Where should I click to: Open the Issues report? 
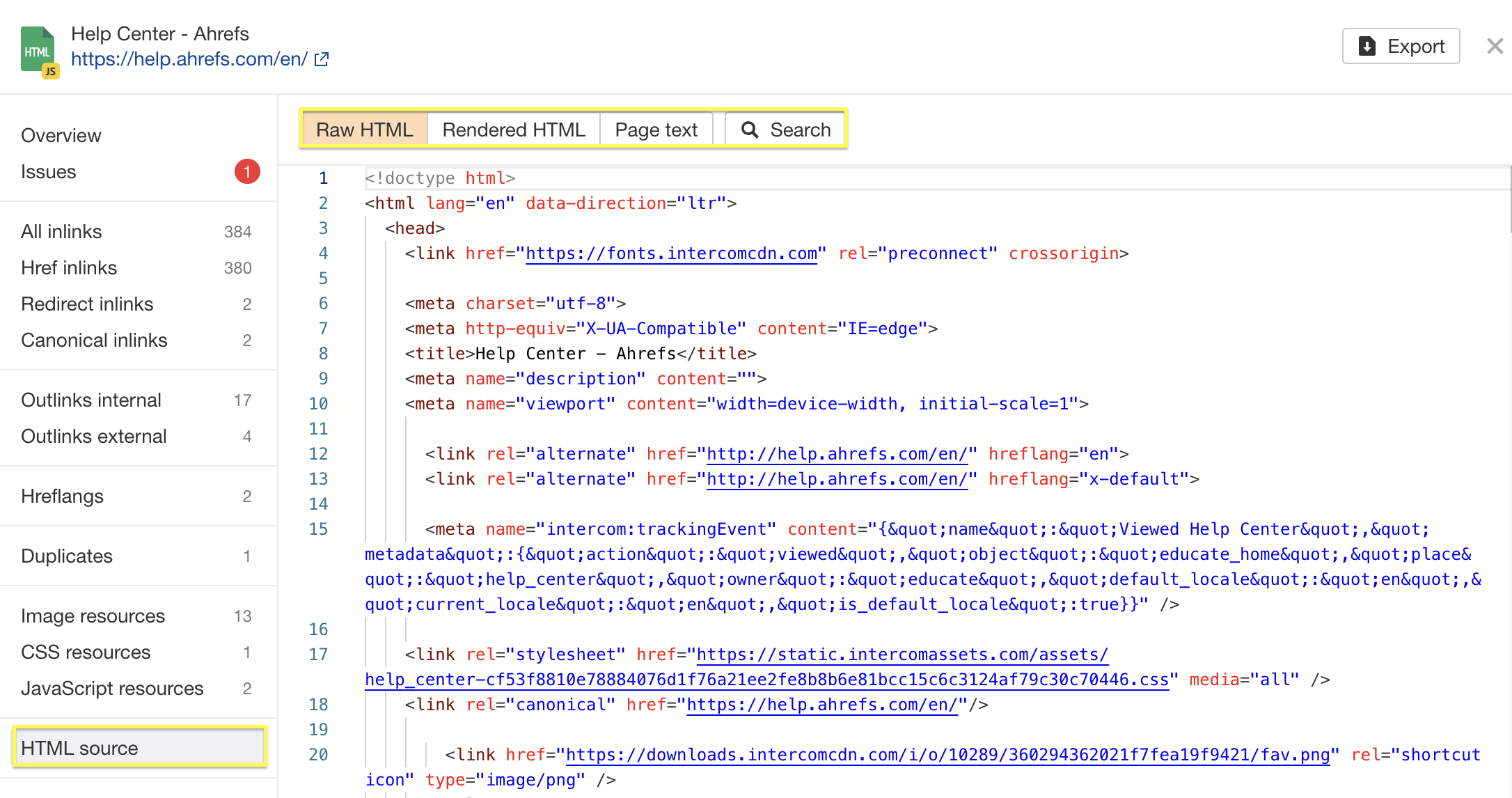click(48, 171)
